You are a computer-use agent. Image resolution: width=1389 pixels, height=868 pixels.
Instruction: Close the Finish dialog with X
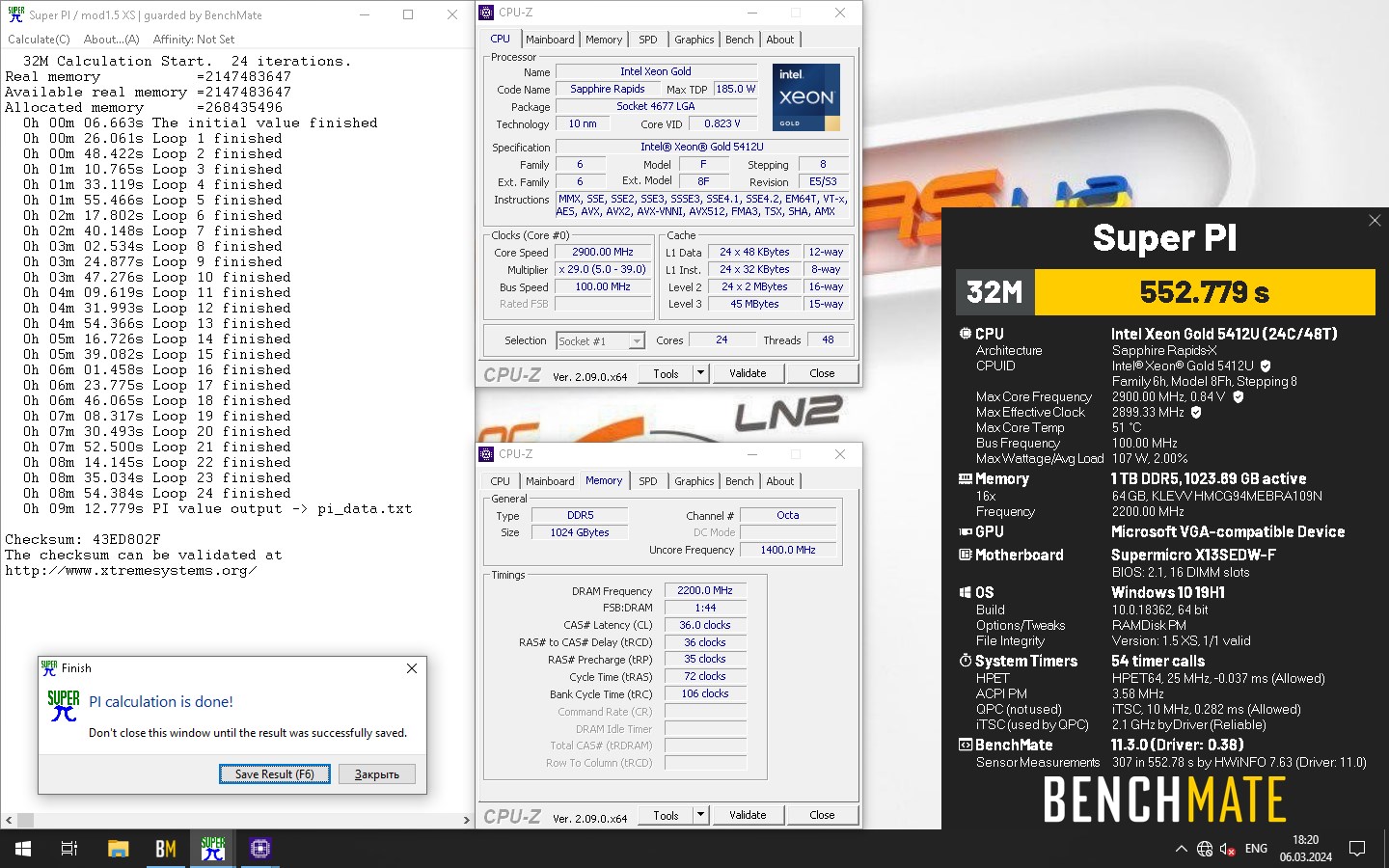tap(412, 668)
